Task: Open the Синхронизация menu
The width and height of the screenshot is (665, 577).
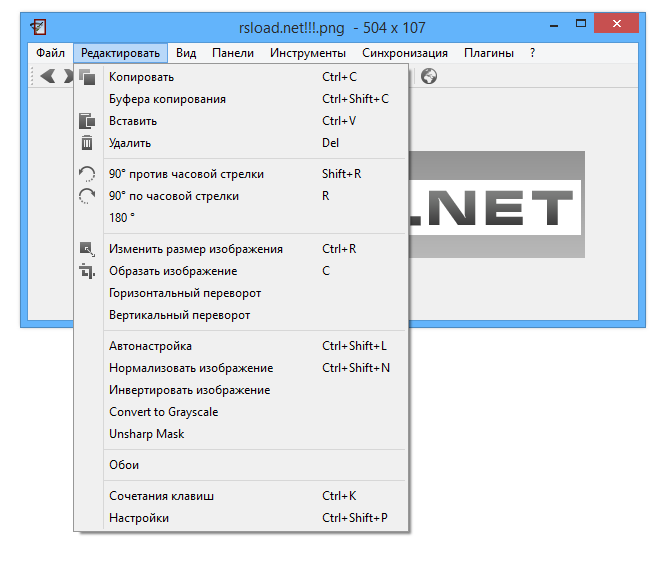Action: click(x=405, y=53)
